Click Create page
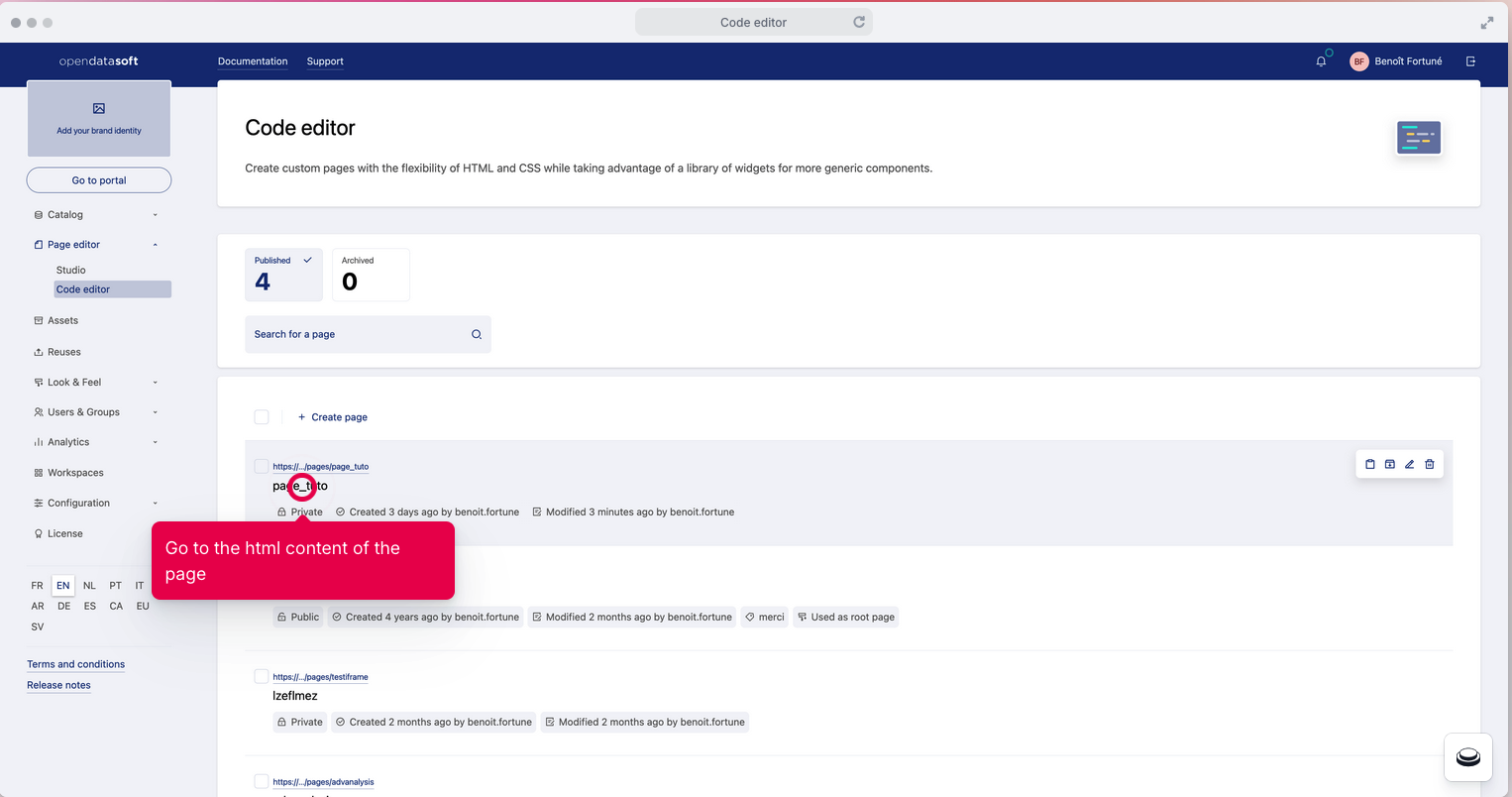The image size is (1512, 797). pyautogui.click(x=333, y=417)
